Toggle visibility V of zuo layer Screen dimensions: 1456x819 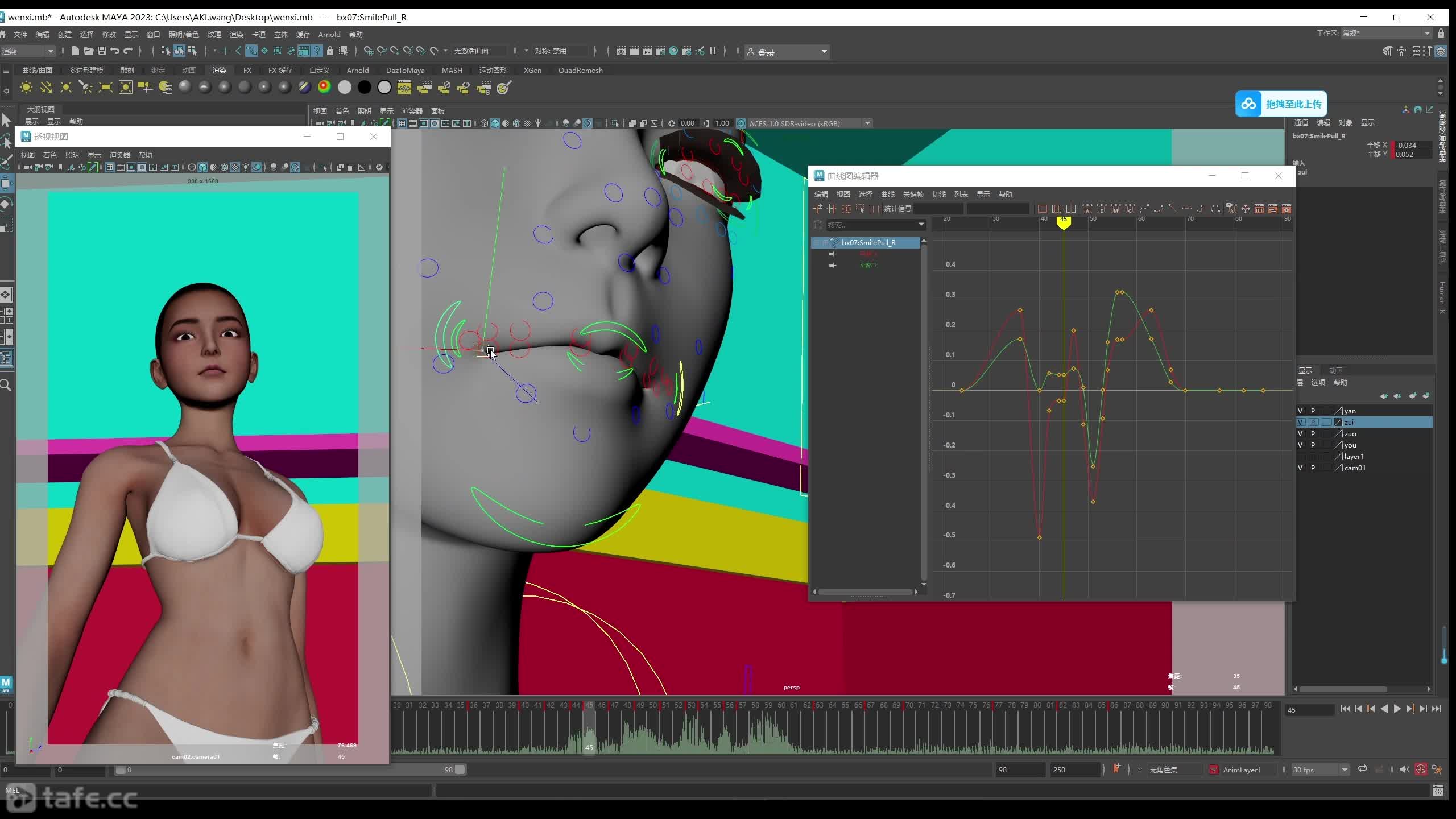pyautogui.click(x=1300, y=433)
